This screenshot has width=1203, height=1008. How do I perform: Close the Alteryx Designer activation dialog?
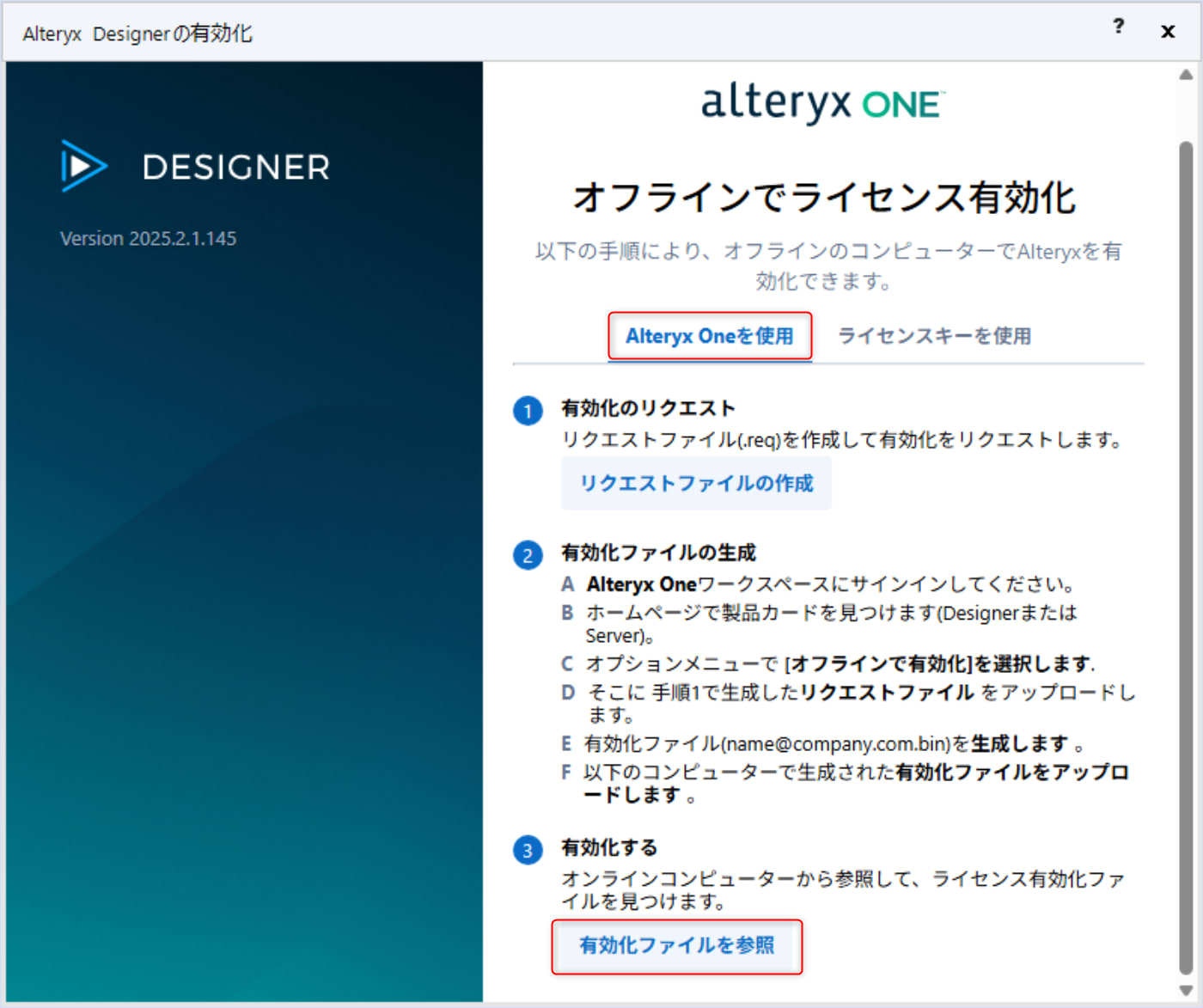(1168, 32)
